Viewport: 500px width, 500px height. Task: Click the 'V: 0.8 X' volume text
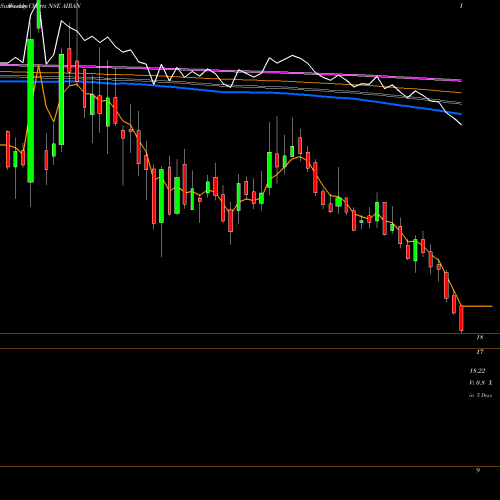pos(481,383)
